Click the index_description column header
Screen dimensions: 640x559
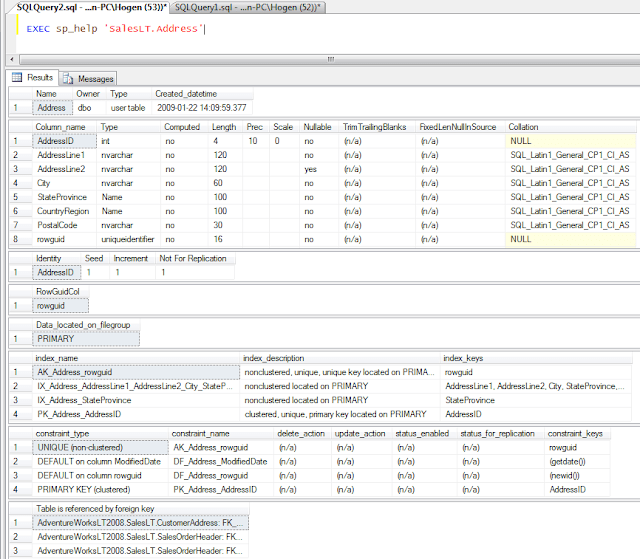tap(340, 358)
